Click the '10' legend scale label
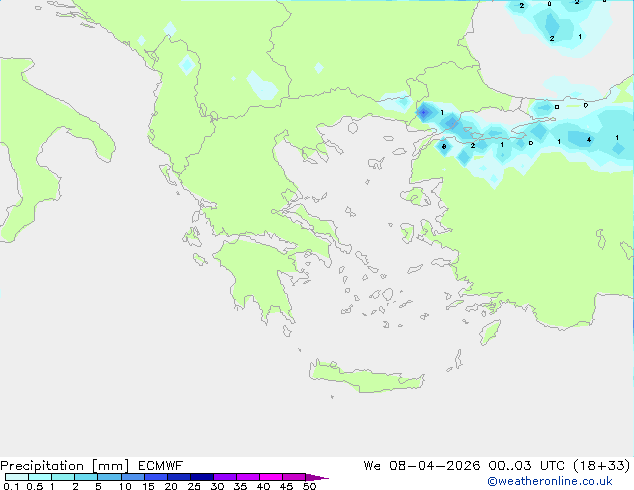 tap(125, 486)
